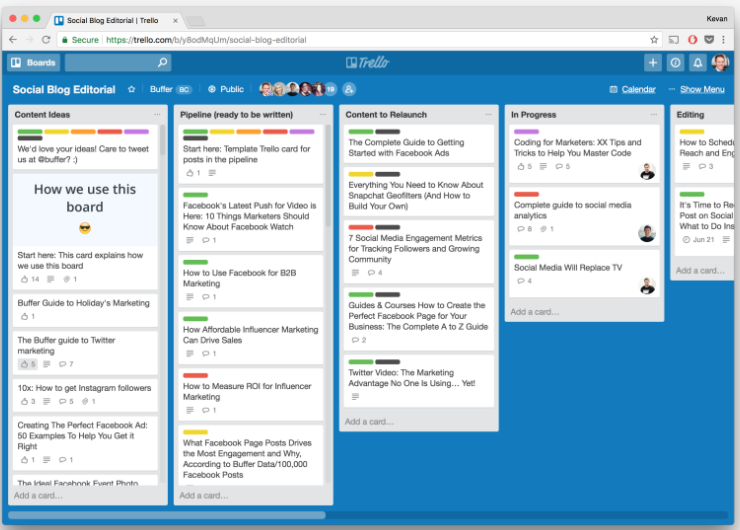Open the 10x: How to get Instagram followers card

pos(85,394)
